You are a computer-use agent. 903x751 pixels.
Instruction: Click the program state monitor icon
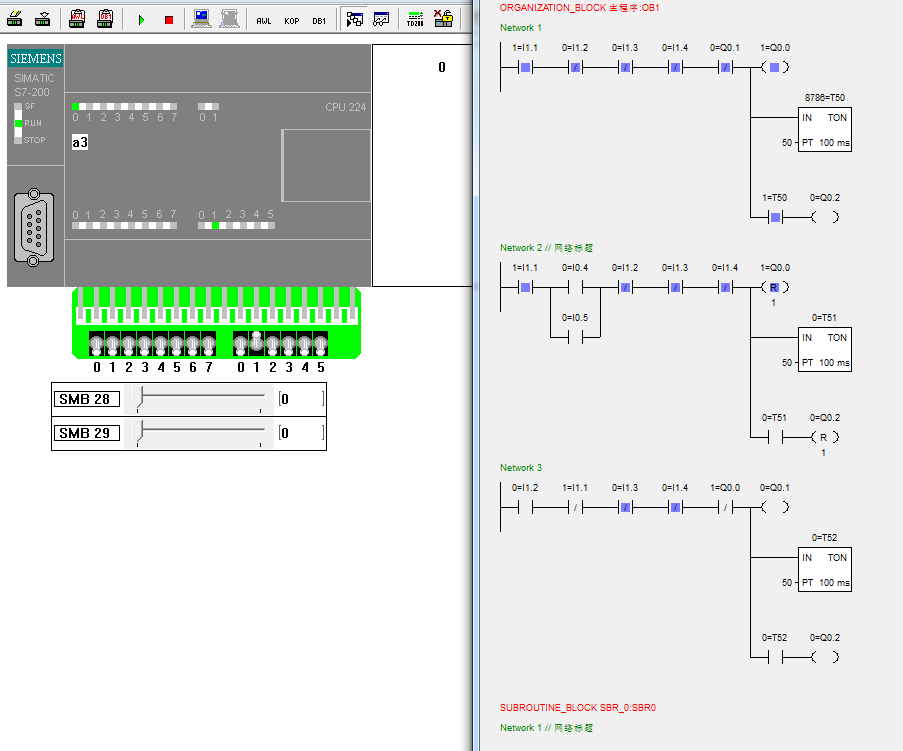coord(354,18)
